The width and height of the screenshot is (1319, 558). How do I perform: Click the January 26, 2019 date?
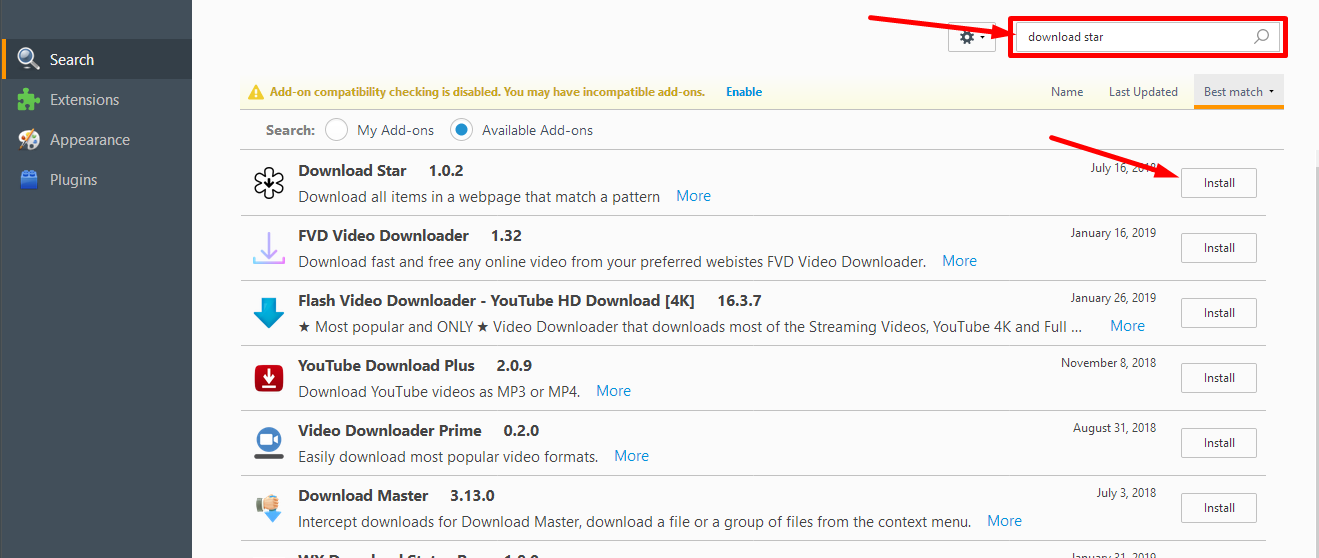(x=1113, y=298)
